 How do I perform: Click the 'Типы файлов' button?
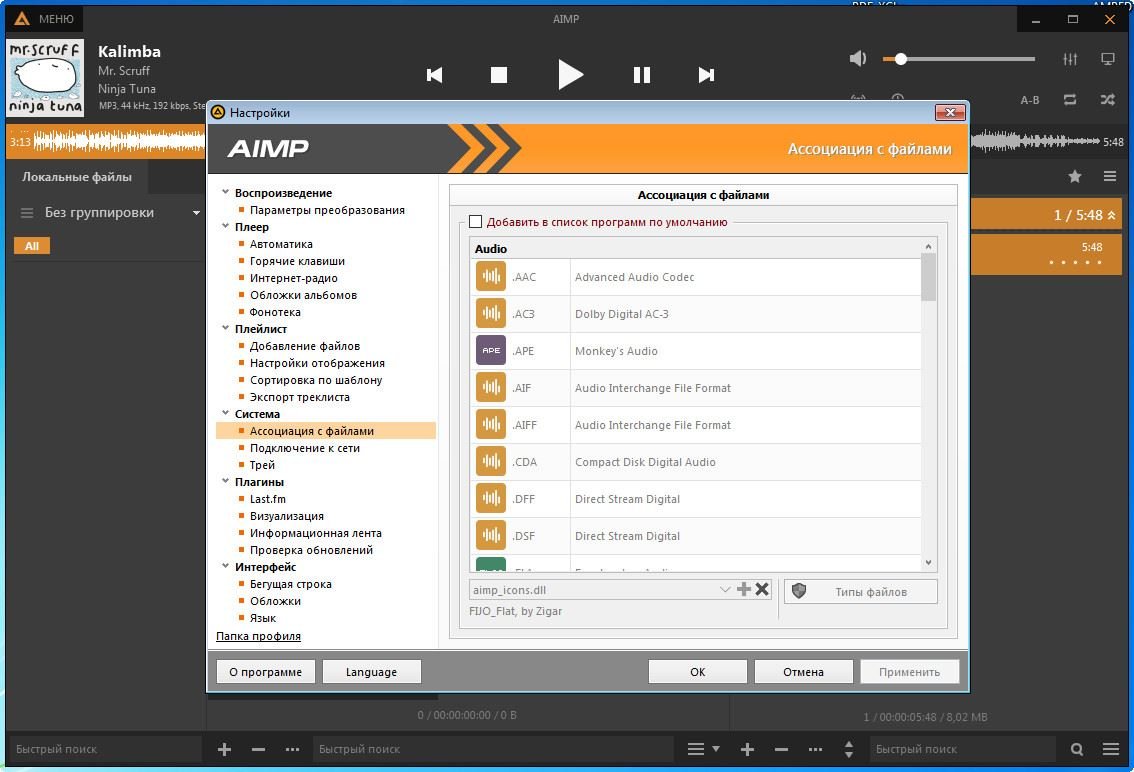click(861, 592)
